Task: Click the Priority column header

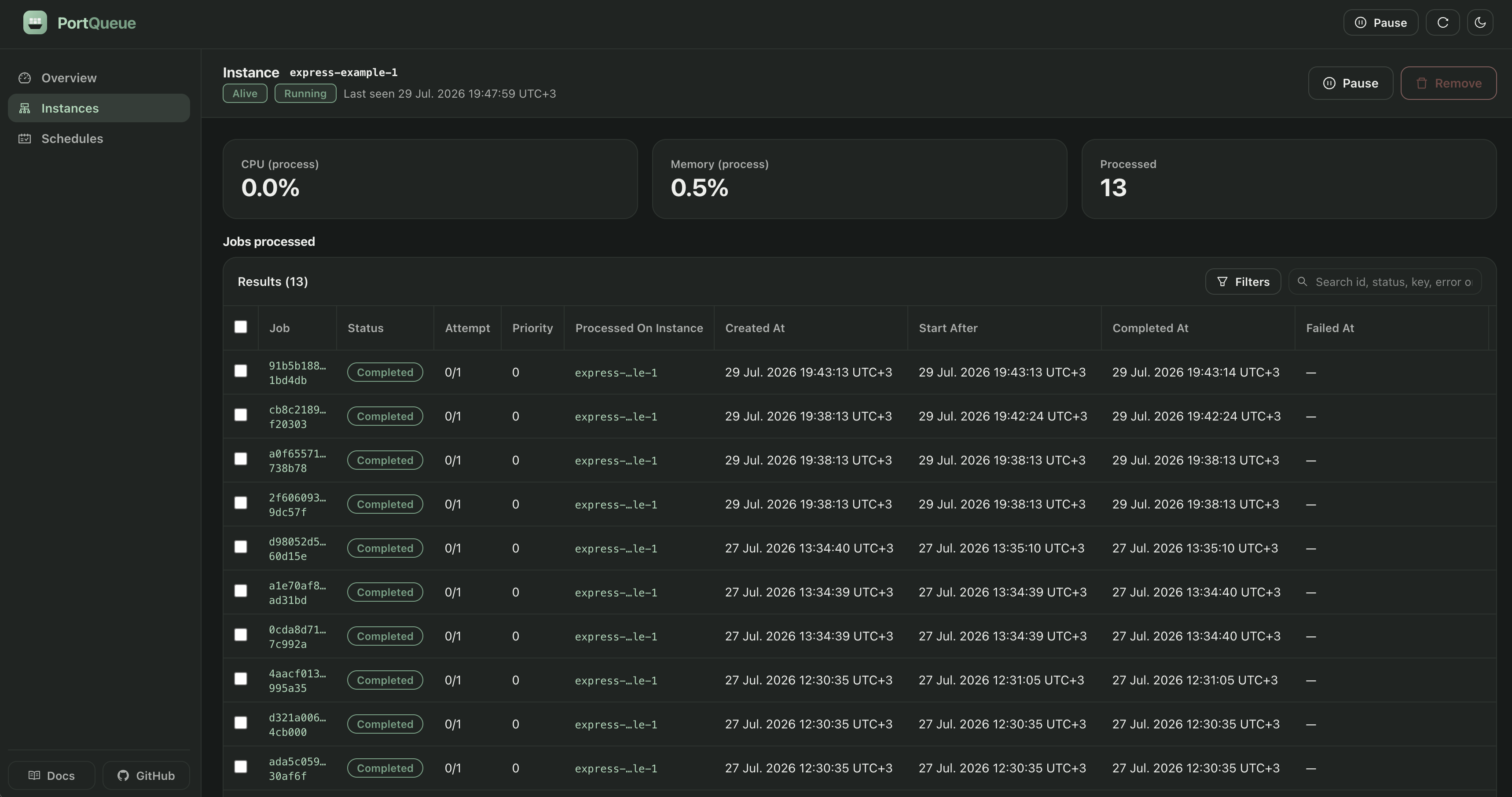Action: [x=532, y=328]
